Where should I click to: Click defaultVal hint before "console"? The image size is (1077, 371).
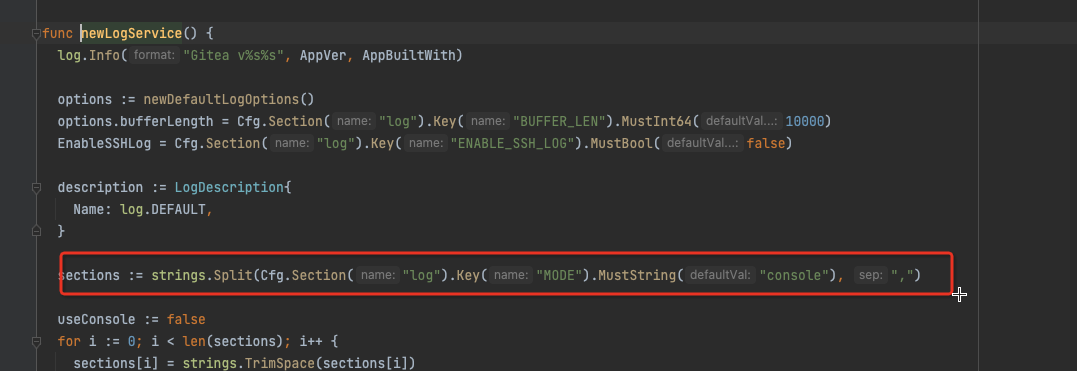click(x=721, y=276)
